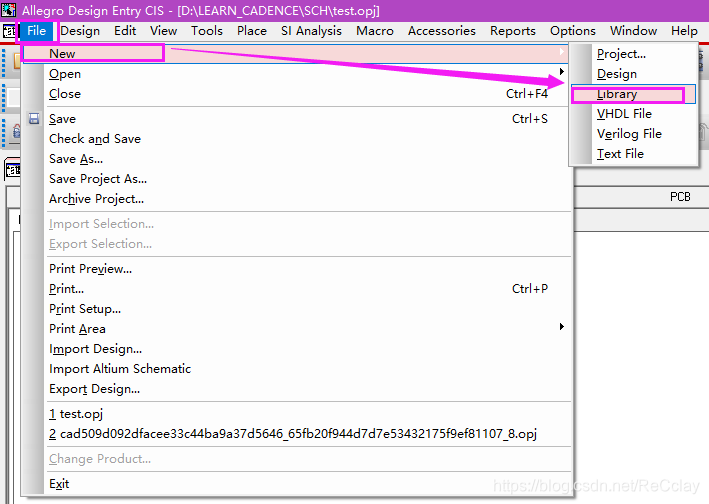Choose Library from the New submenu
Image resolution: width=709 pixels, height=504 pixels.
click(617, 94)
